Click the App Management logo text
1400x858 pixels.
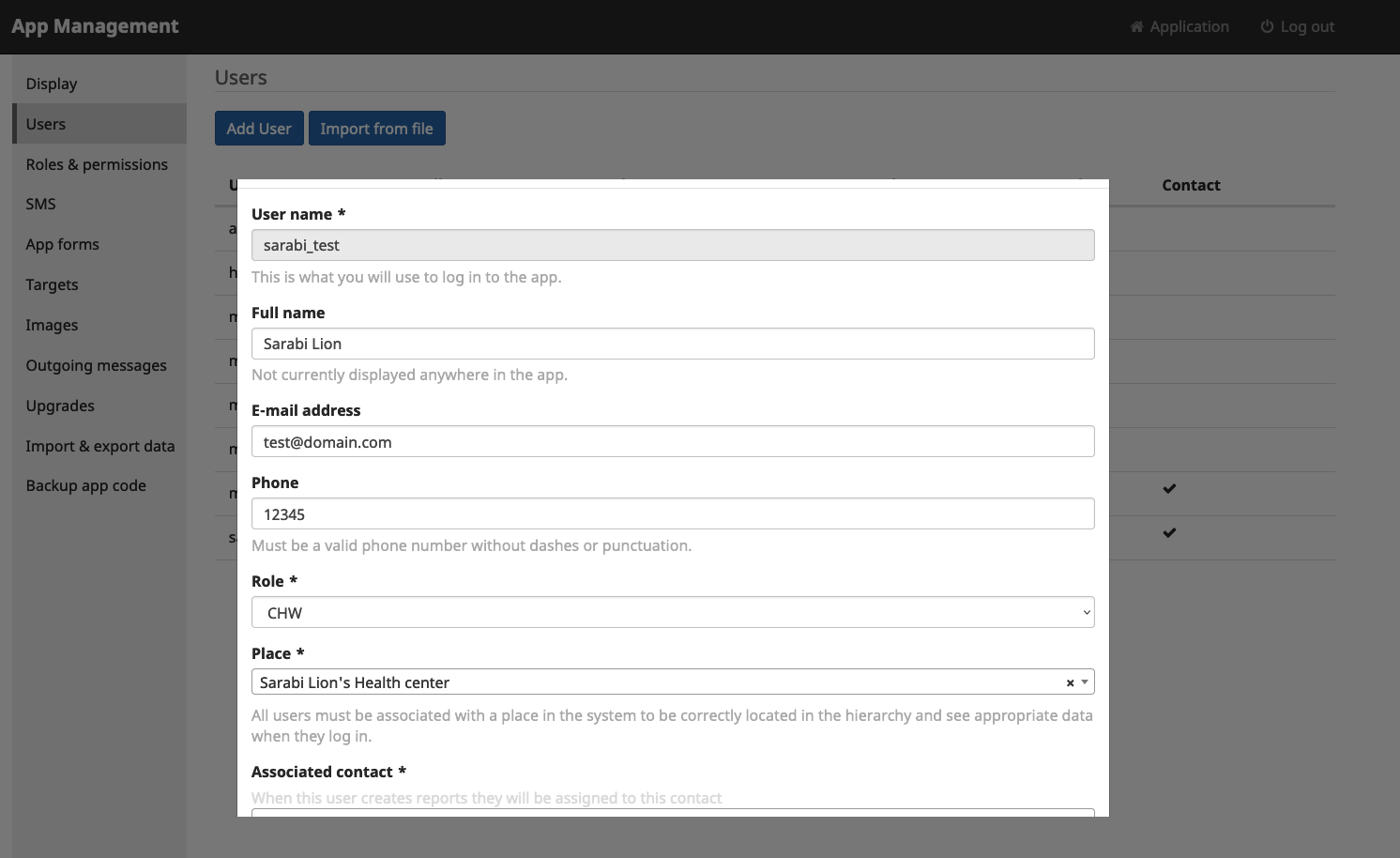point(95,26)
